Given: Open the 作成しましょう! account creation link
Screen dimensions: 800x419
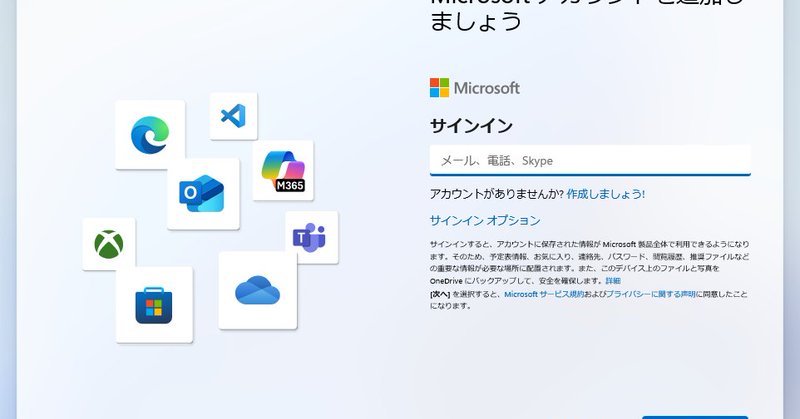Looking at the screenshot, I should pyautogui.click(x=606, y=194).
